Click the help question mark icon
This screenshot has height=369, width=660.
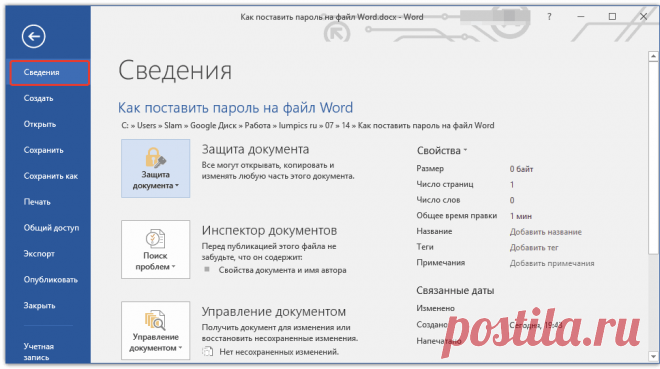tap(549, 17)
